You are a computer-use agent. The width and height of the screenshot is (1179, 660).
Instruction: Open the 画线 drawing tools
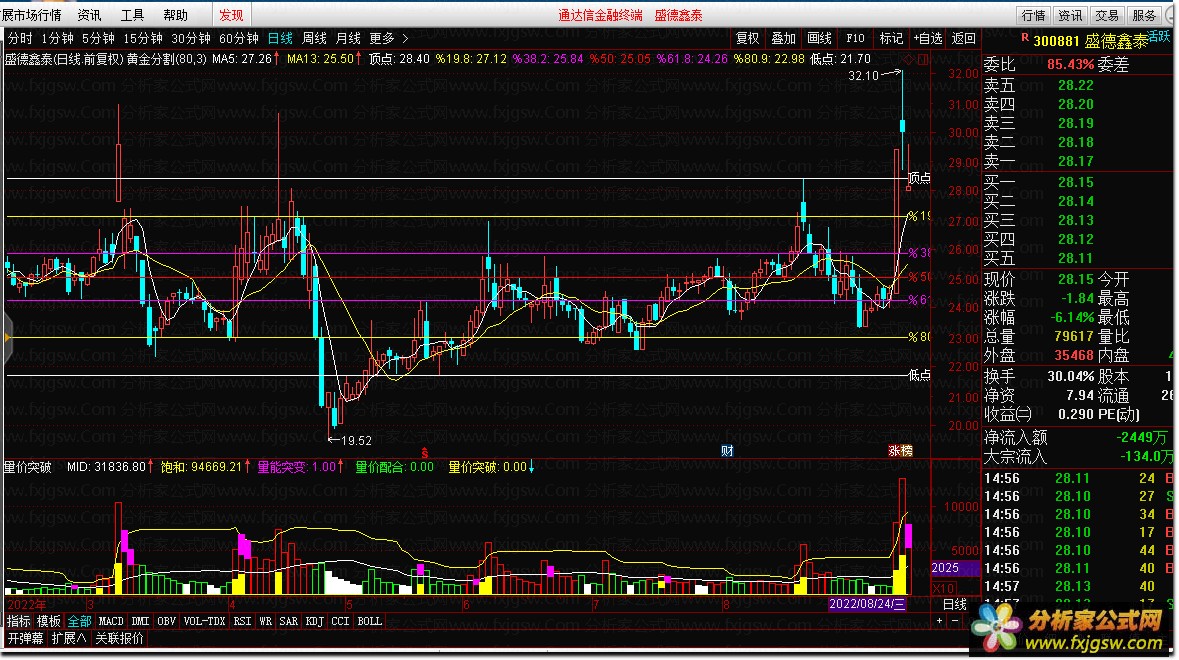(820, 38)
